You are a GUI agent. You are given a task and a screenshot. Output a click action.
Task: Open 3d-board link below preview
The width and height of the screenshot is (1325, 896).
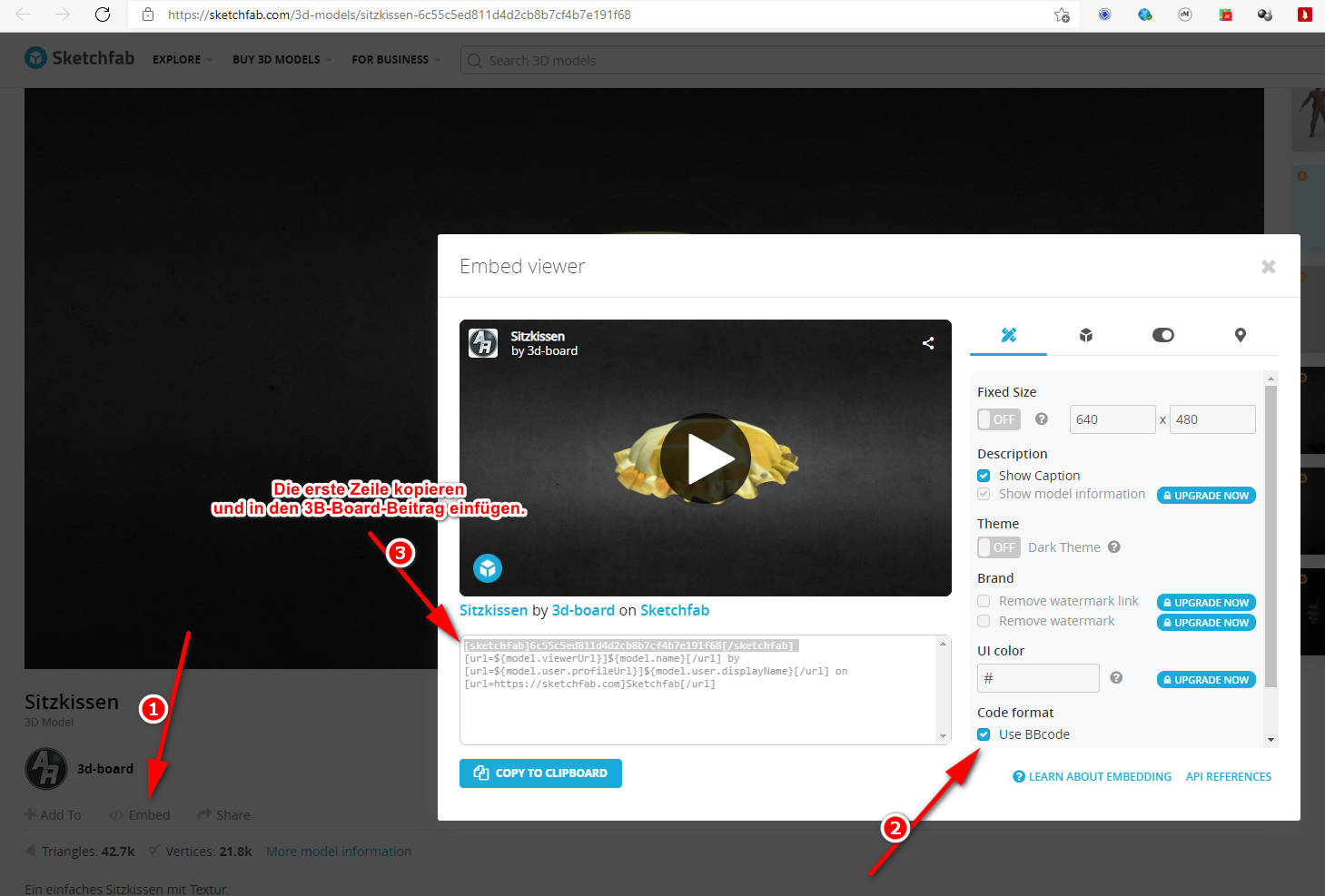pos(583,610)
